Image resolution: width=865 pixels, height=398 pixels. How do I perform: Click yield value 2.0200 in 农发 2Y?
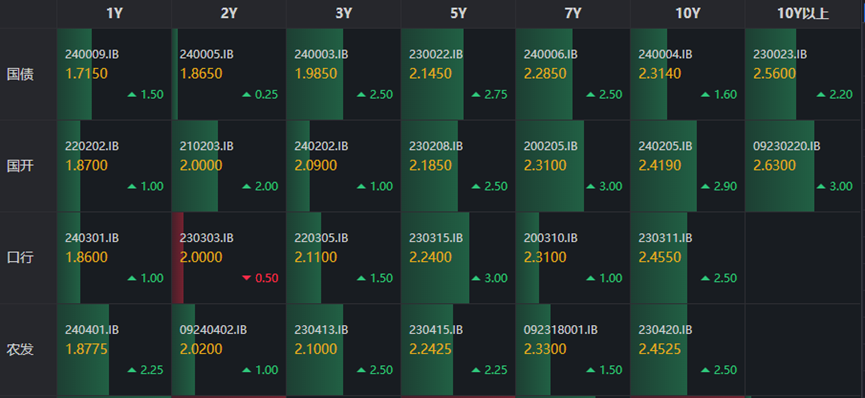[x=201, y=348]
